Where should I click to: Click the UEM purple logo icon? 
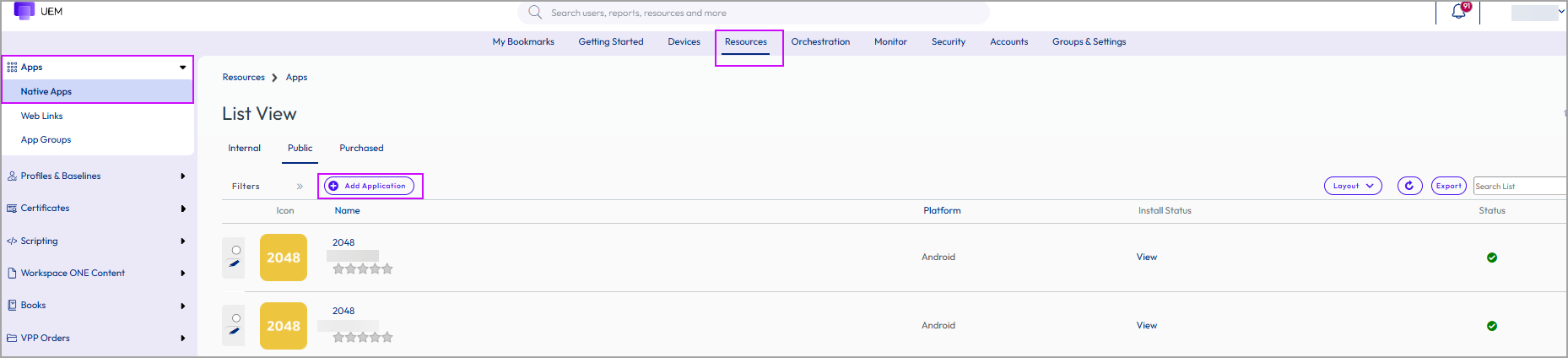24,11
